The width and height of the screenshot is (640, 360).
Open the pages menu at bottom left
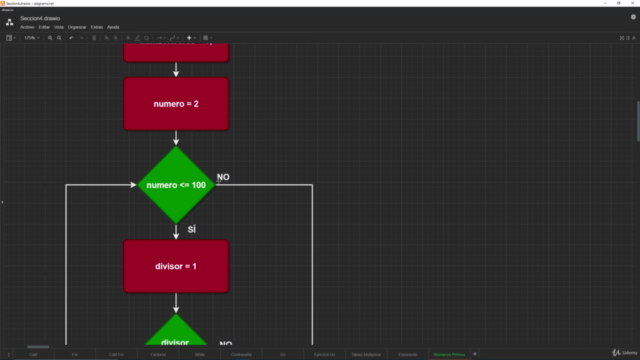tap(8, 354)
